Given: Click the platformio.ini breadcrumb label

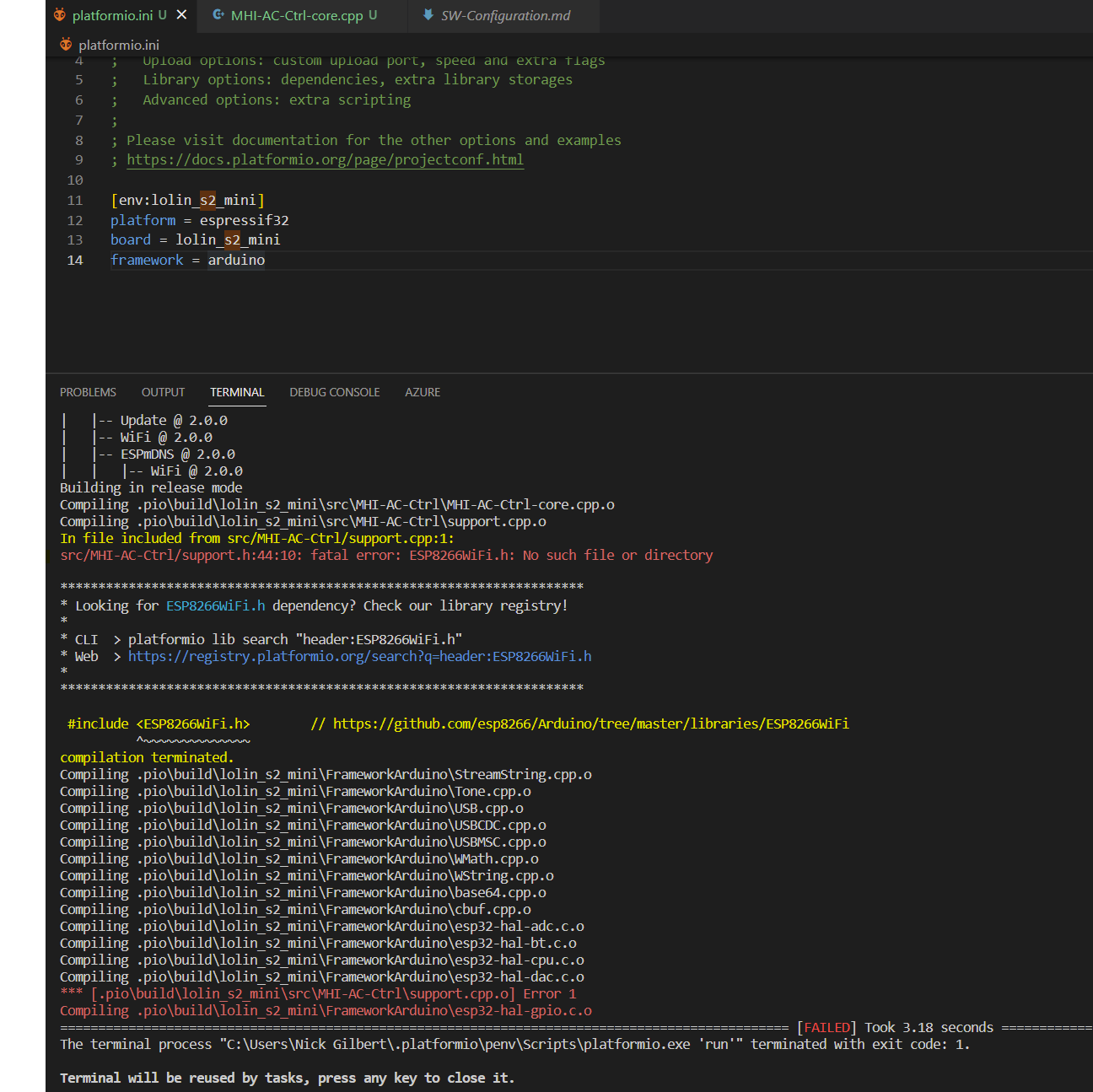Looking at the screenshot, I should pos(119,45).
